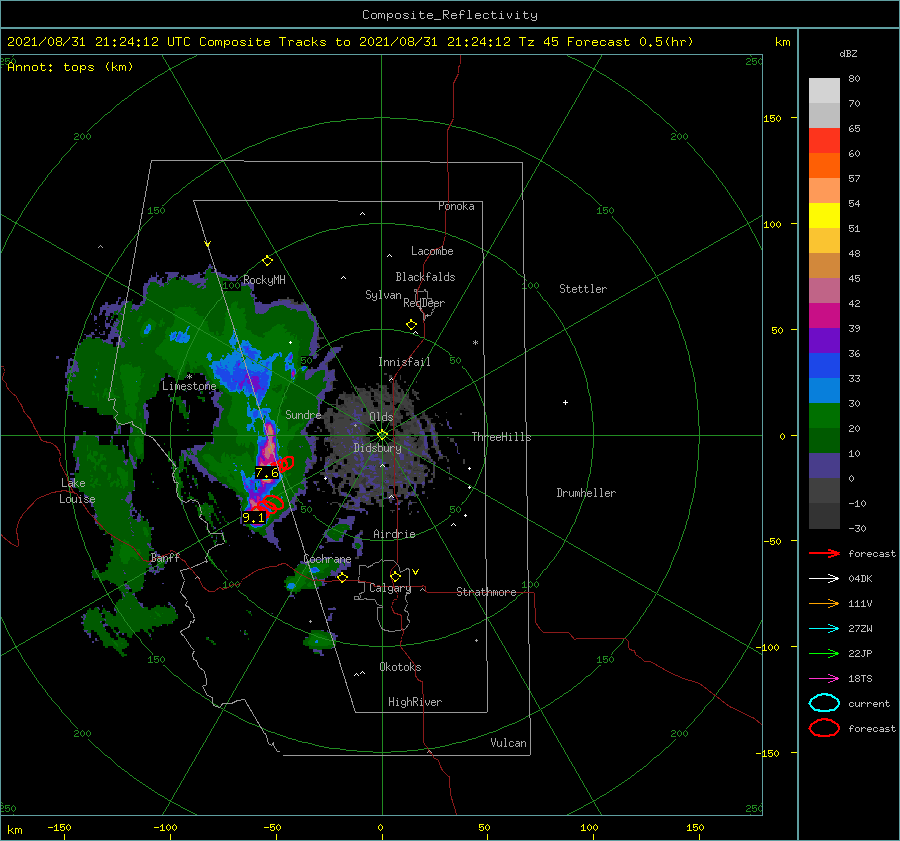The height and width of the screenshot is (841, 900).
Task: Click the Ponoka city label
Action: coord(456,206)
